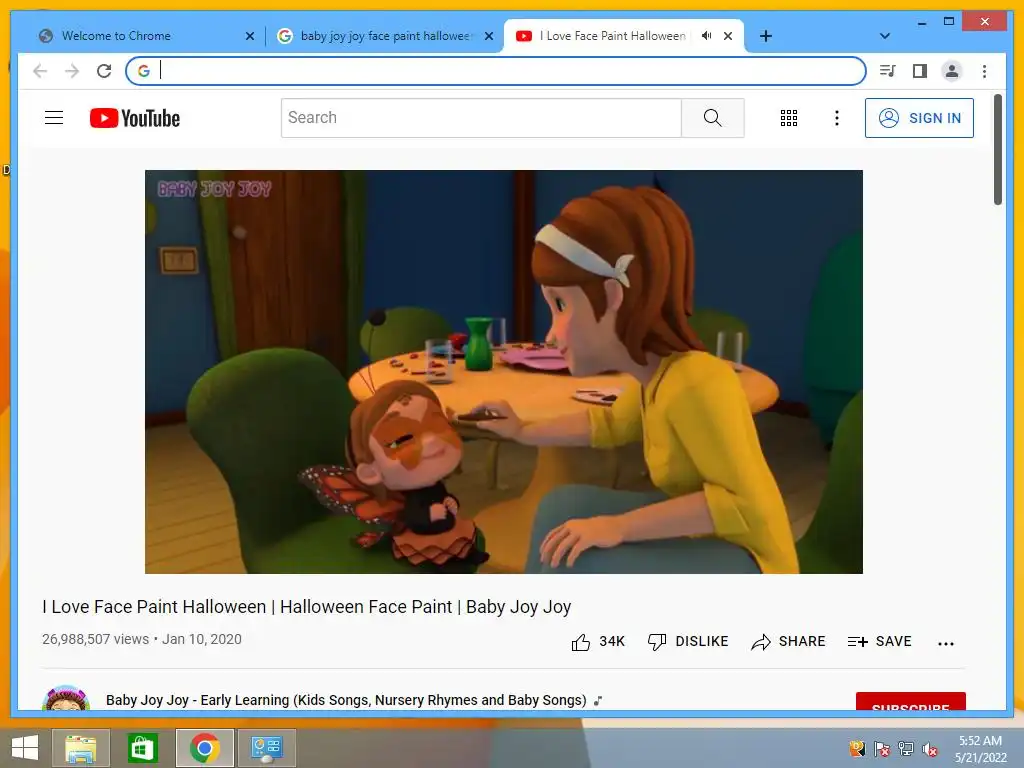Open the Windows Start button
The image size is (1024, 768).
(x=25, y=748)
